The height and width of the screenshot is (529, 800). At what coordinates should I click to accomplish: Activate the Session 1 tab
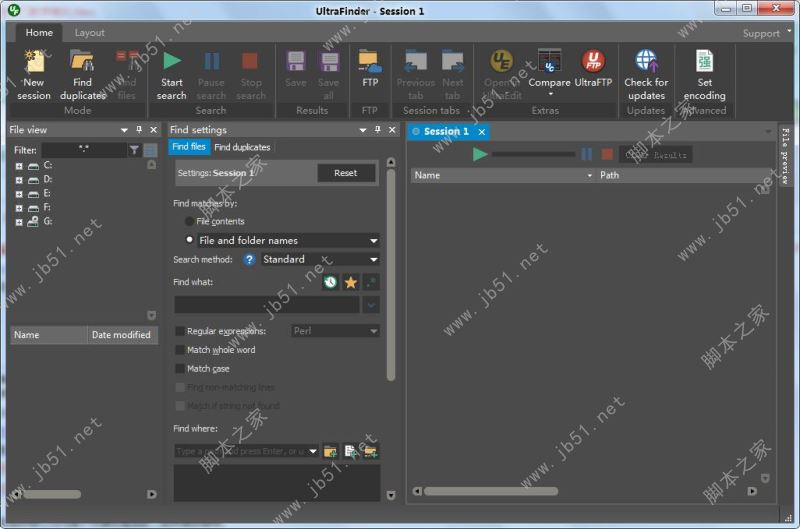(446, 132)
